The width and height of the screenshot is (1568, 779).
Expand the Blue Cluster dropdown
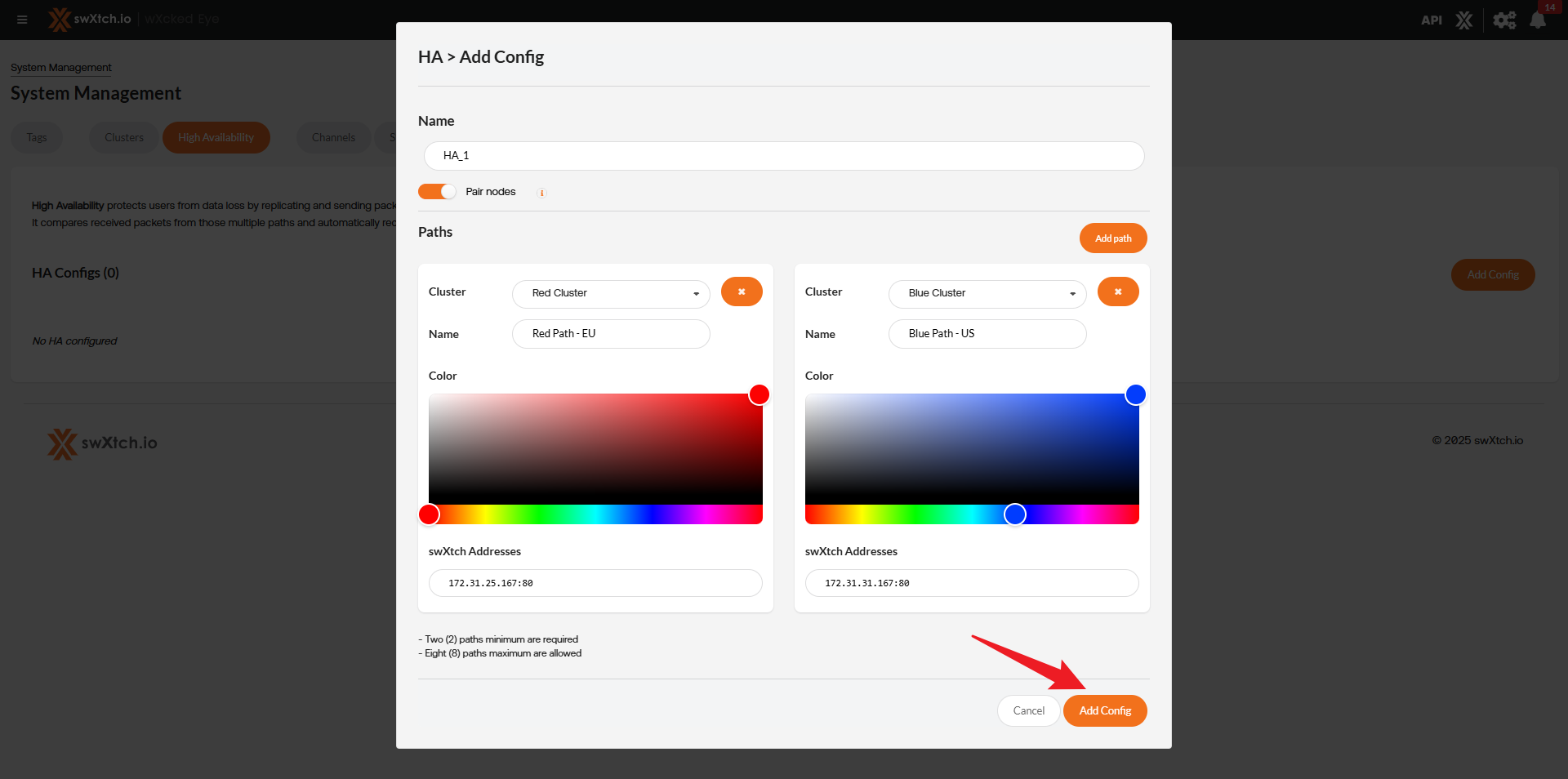(987, 293)
